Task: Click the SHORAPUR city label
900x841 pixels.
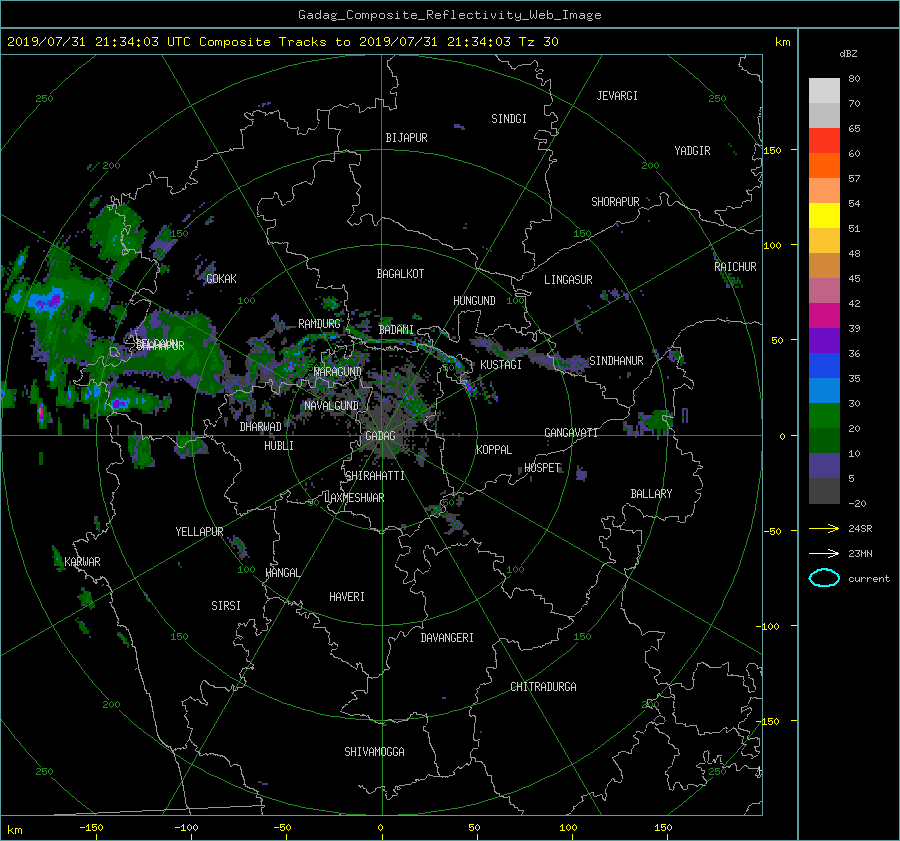Action: (615, 202)
